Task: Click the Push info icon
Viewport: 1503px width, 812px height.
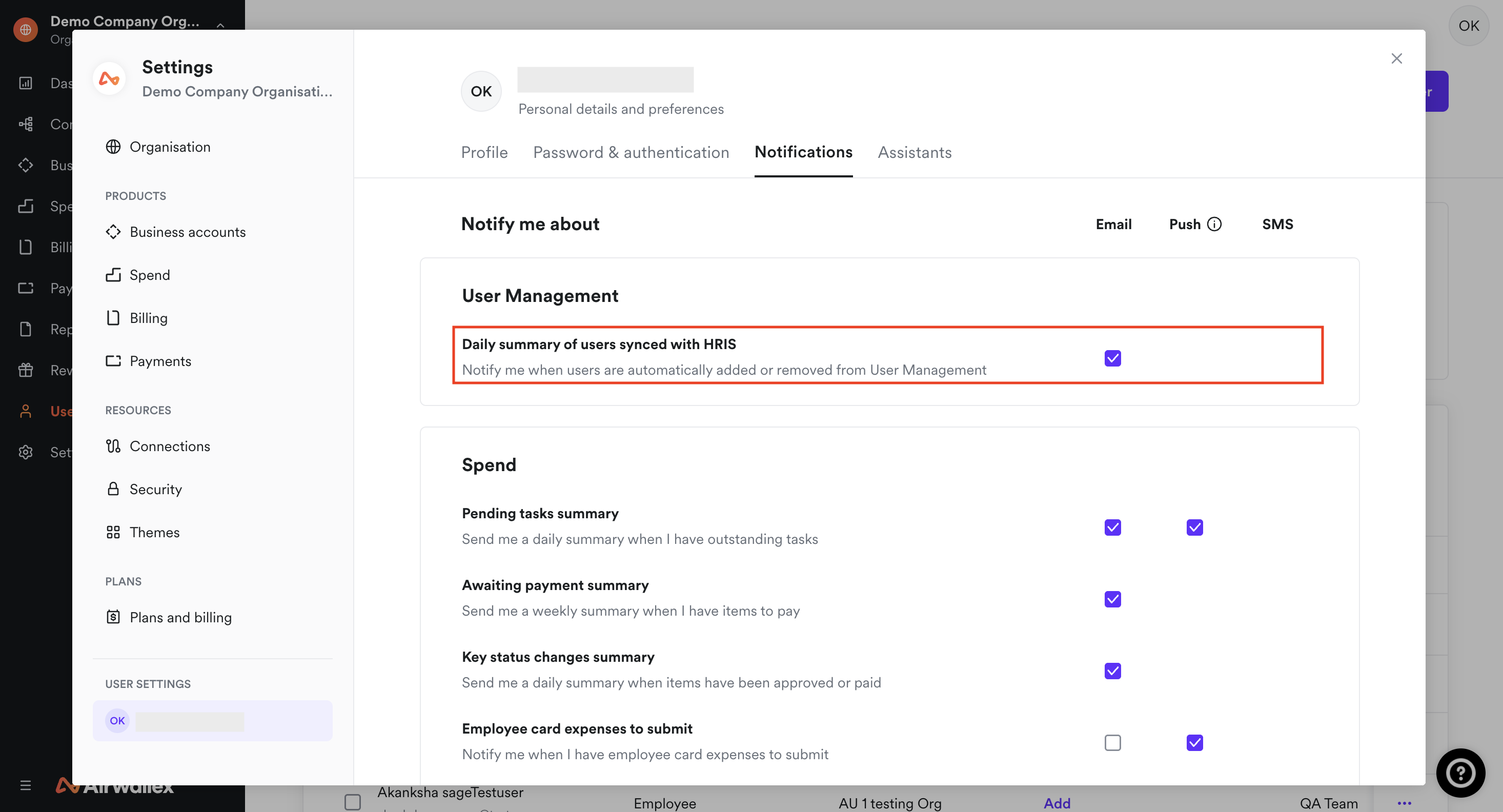Action: pyautogui.click(x=1214, y=224)
